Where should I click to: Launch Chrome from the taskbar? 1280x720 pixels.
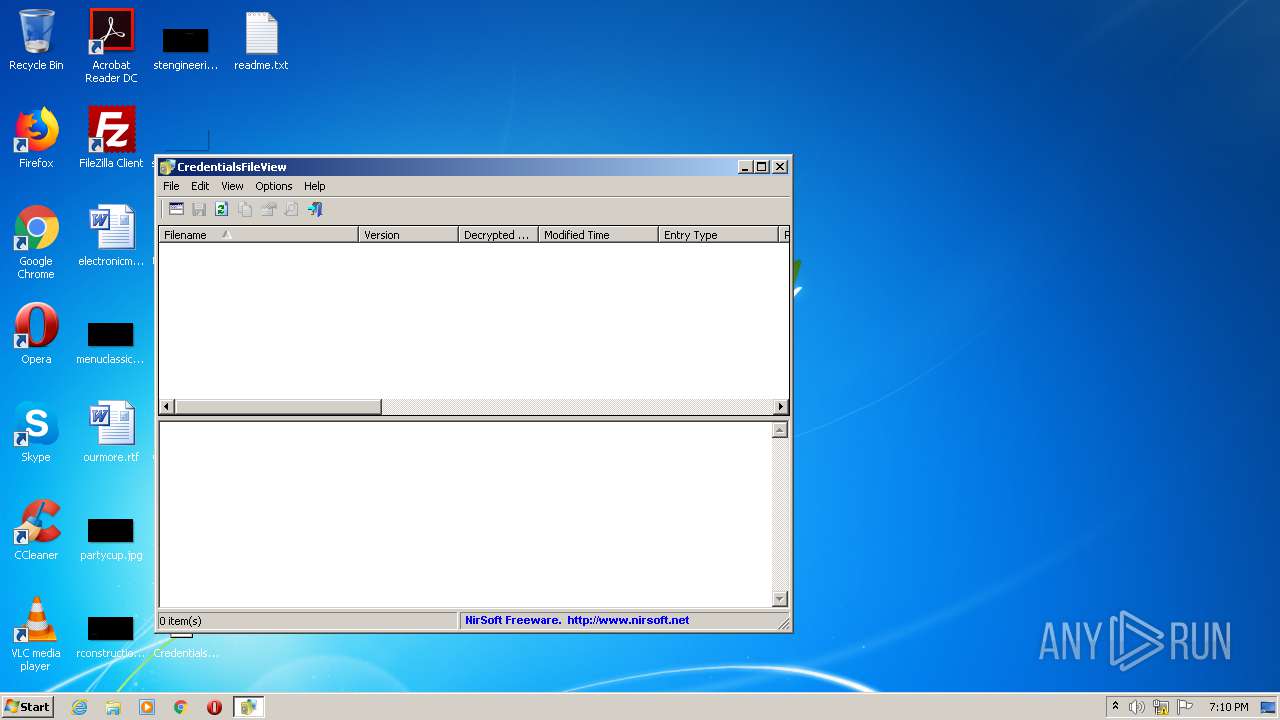[x=181, y=707]
